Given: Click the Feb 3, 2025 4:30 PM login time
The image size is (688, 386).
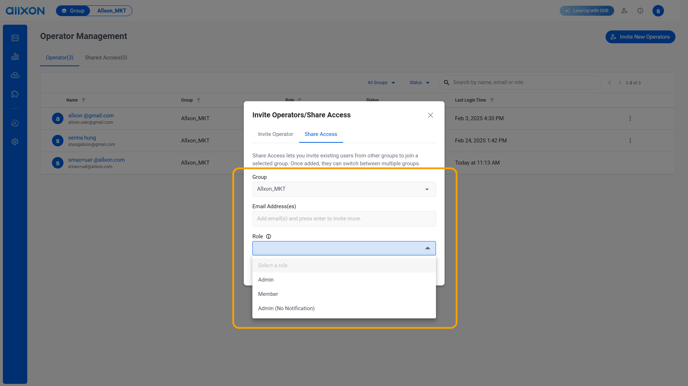Looking at the screenshot, I should pyautogui.click(x=479, y=118).
